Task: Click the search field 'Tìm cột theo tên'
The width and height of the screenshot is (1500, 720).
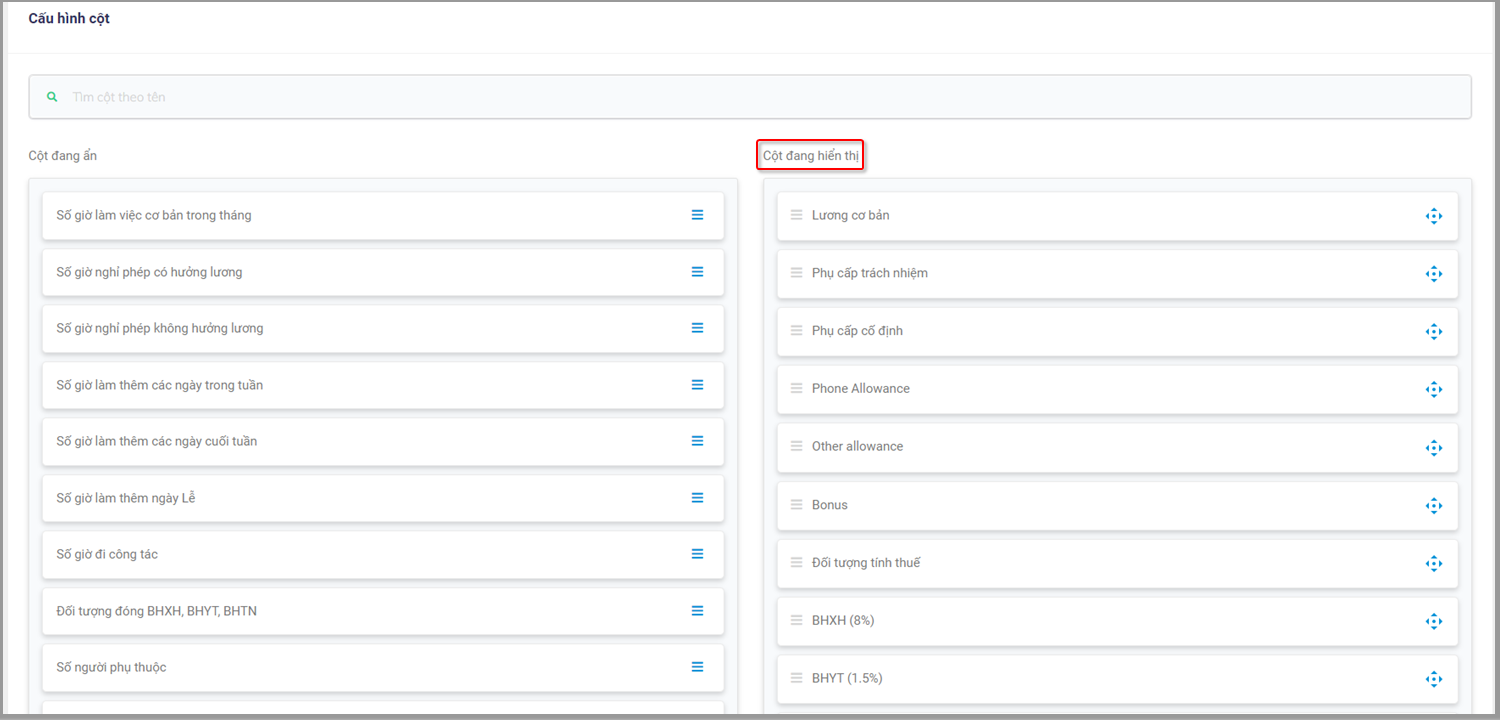Action: click(x=750, y=97)
